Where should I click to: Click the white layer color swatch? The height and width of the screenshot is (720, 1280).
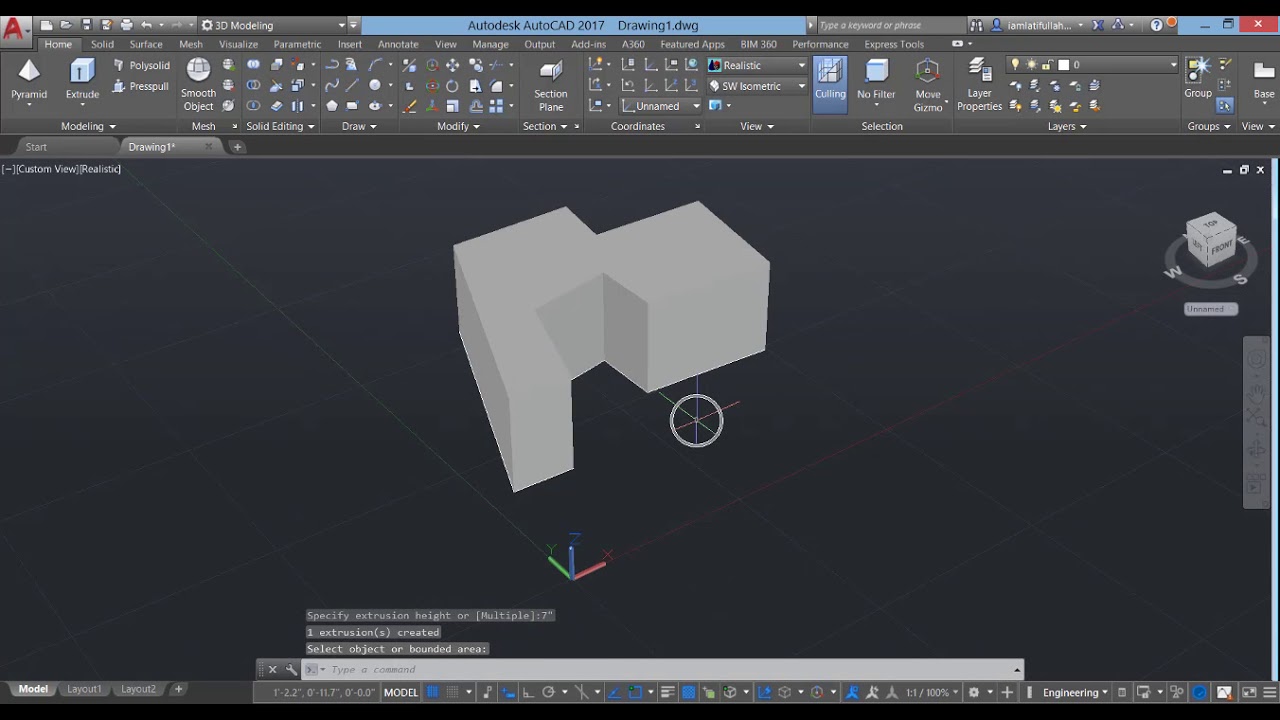(1064, 65)
